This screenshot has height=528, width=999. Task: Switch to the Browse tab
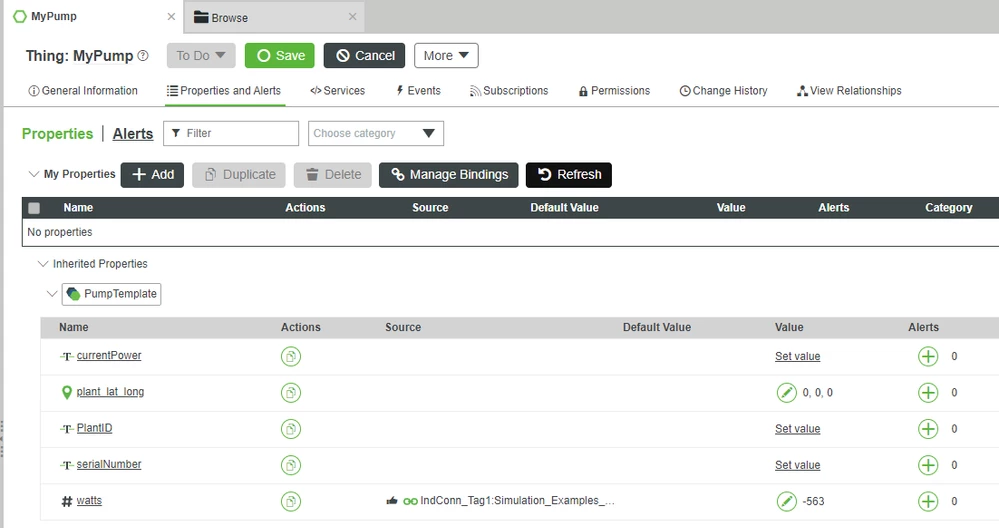[274, 17]
